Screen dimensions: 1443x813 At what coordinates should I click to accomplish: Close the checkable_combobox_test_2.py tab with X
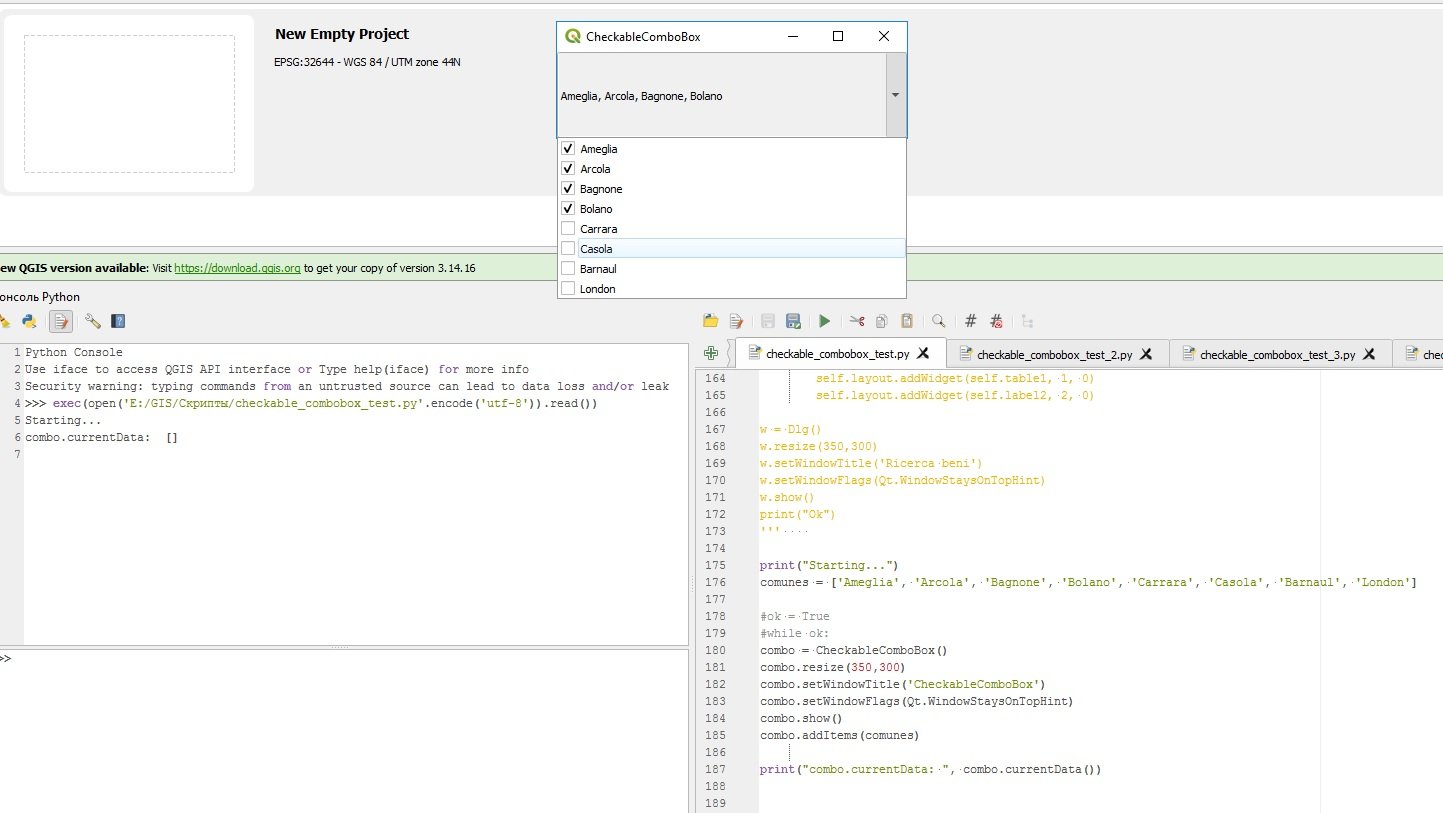(1147, 353)
